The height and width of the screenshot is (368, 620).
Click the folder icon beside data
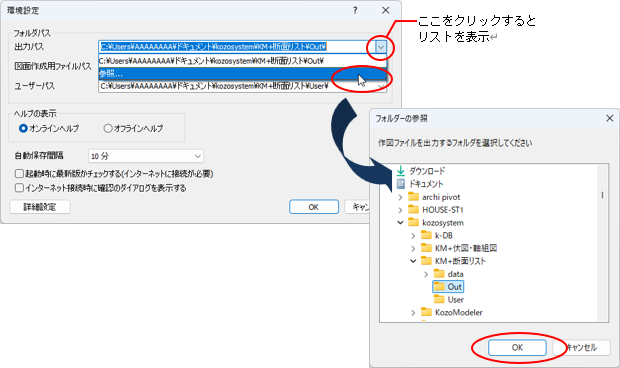click(439, 274)
